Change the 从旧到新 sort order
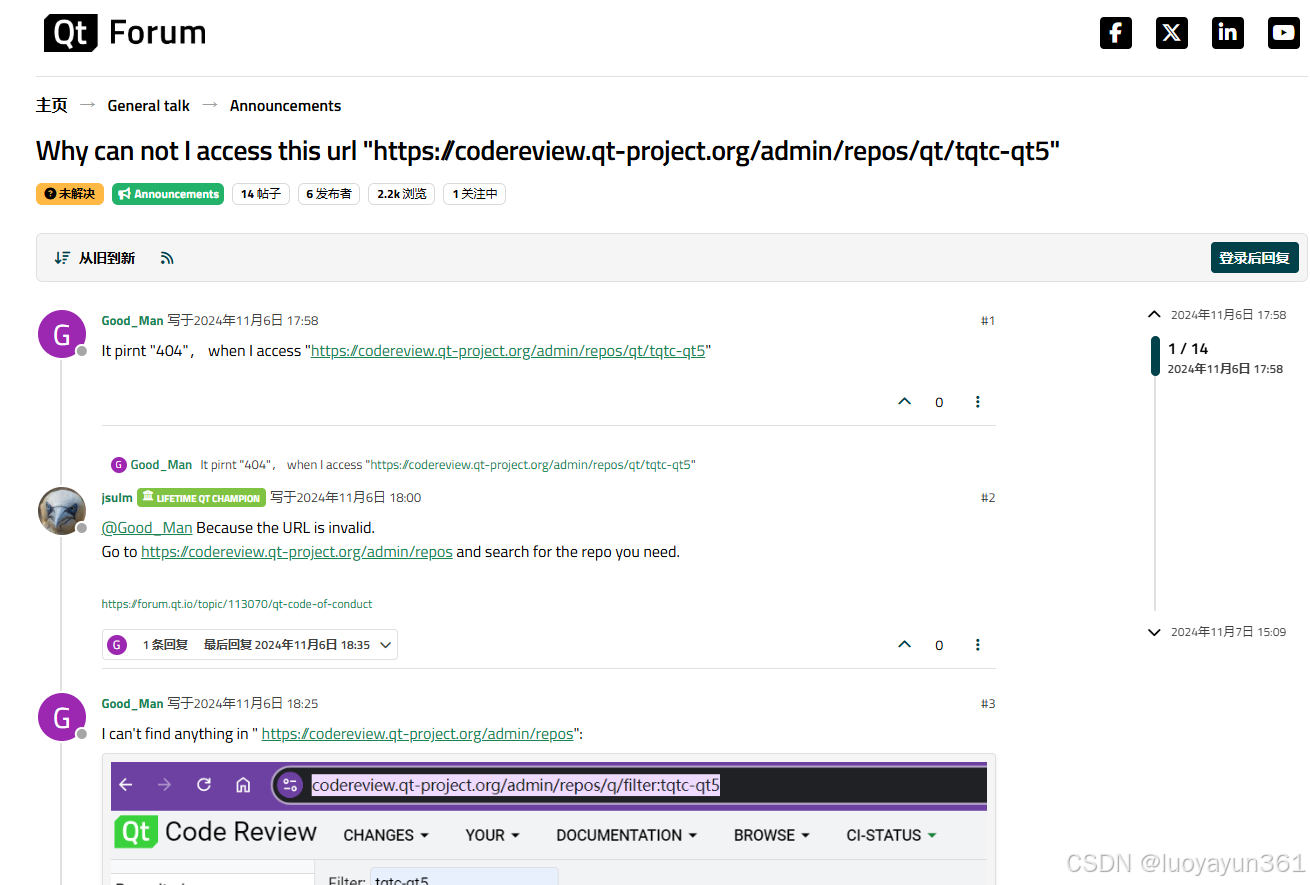 pyautogui.click(x=95, y=257)
